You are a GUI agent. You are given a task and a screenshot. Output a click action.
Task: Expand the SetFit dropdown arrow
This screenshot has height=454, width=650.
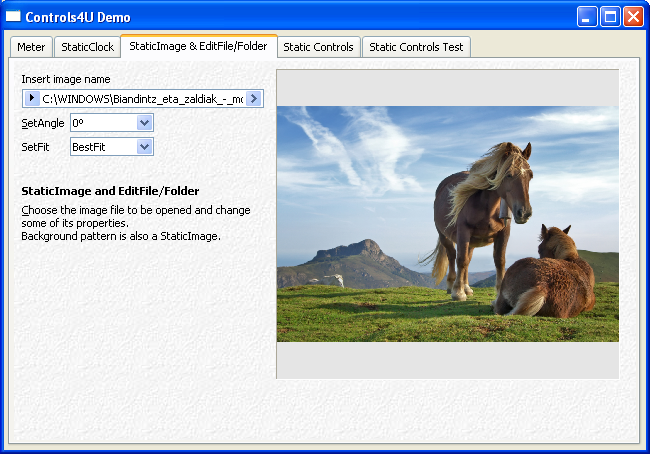[144, 147]
